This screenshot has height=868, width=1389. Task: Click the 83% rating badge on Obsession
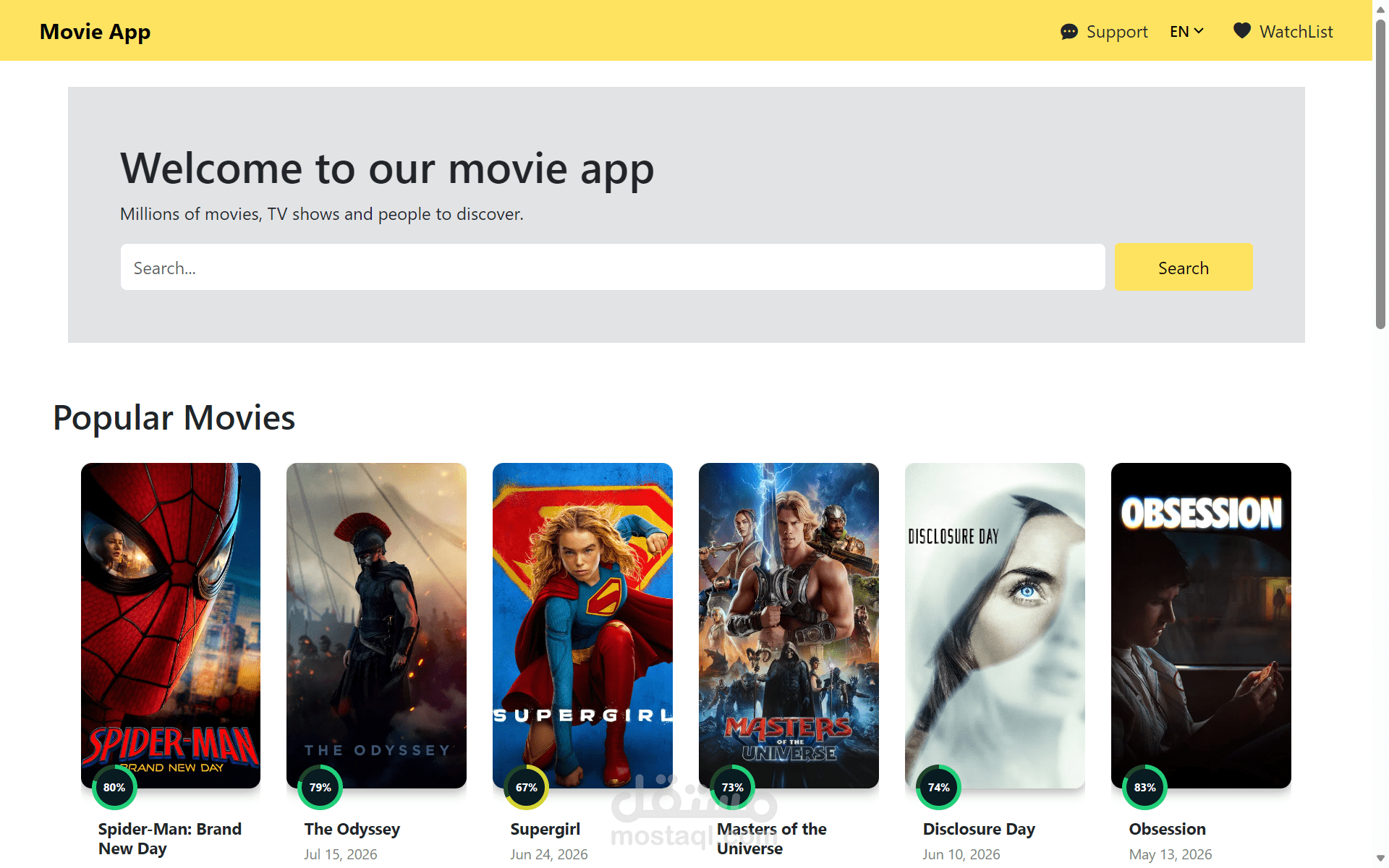pos(1145,787)
